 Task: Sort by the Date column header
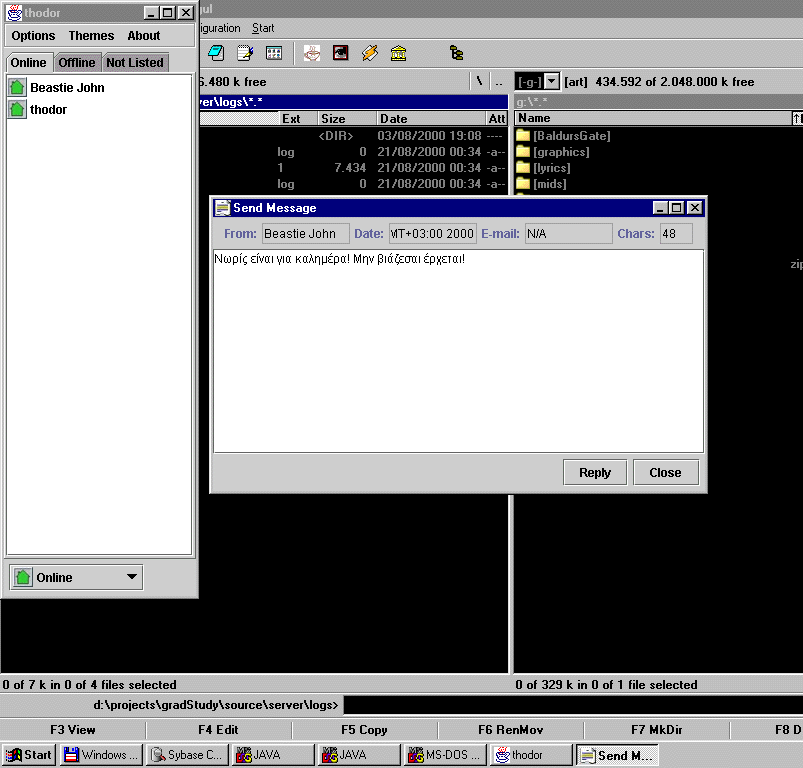tap(431, 119)
